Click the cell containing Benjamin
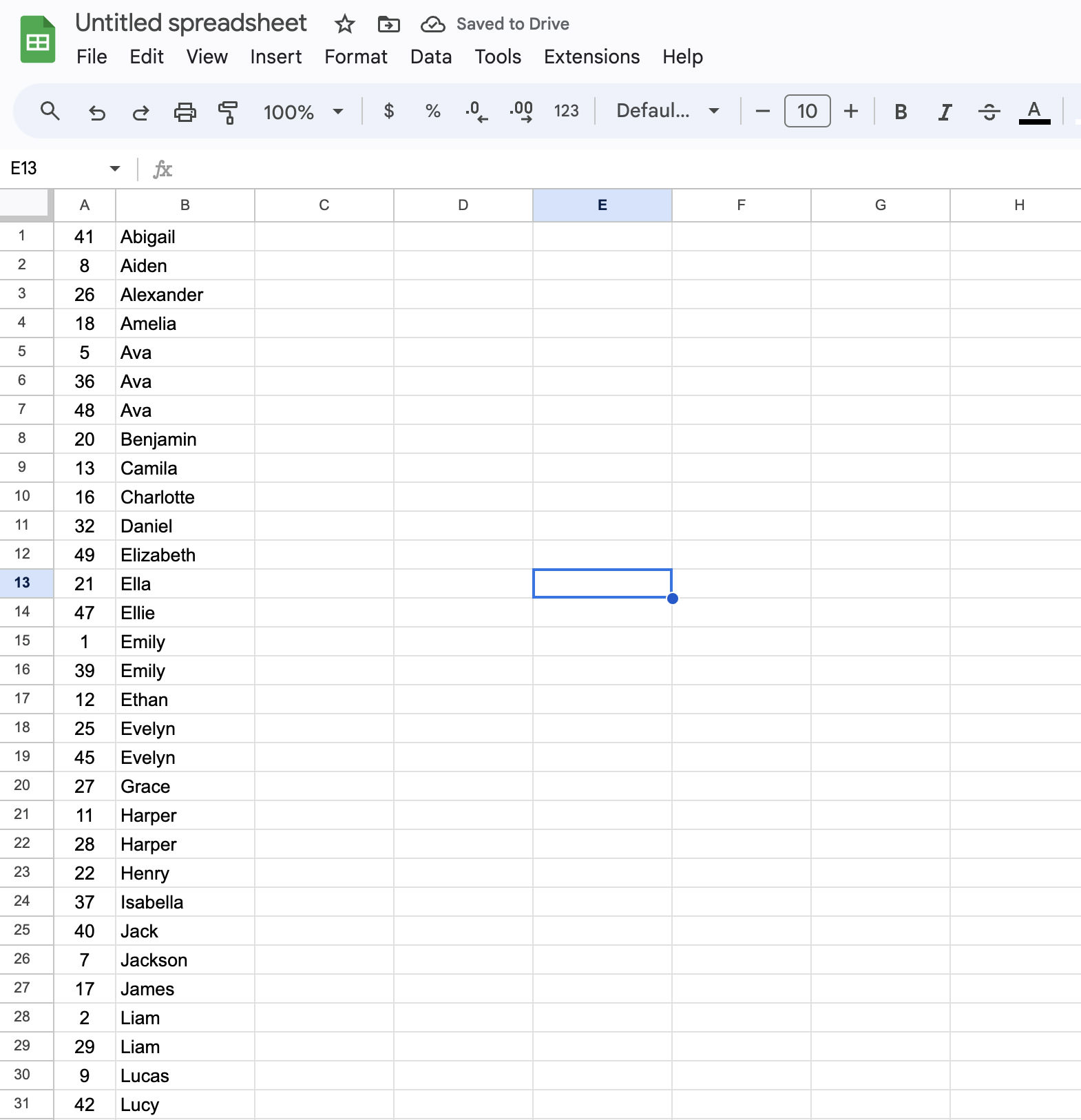This screenshot has width=1081, height=1120. 185,439
